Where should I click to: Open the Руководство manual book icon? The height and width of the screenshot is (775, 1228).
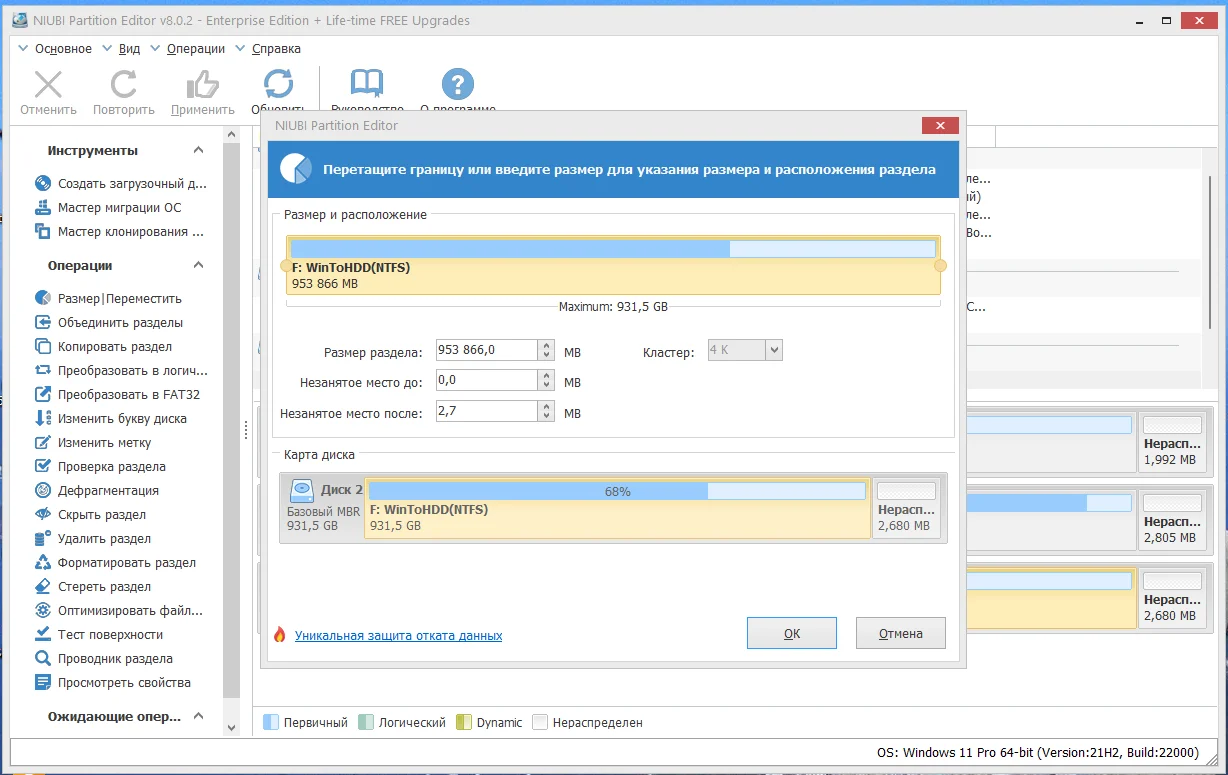point(367,84)
